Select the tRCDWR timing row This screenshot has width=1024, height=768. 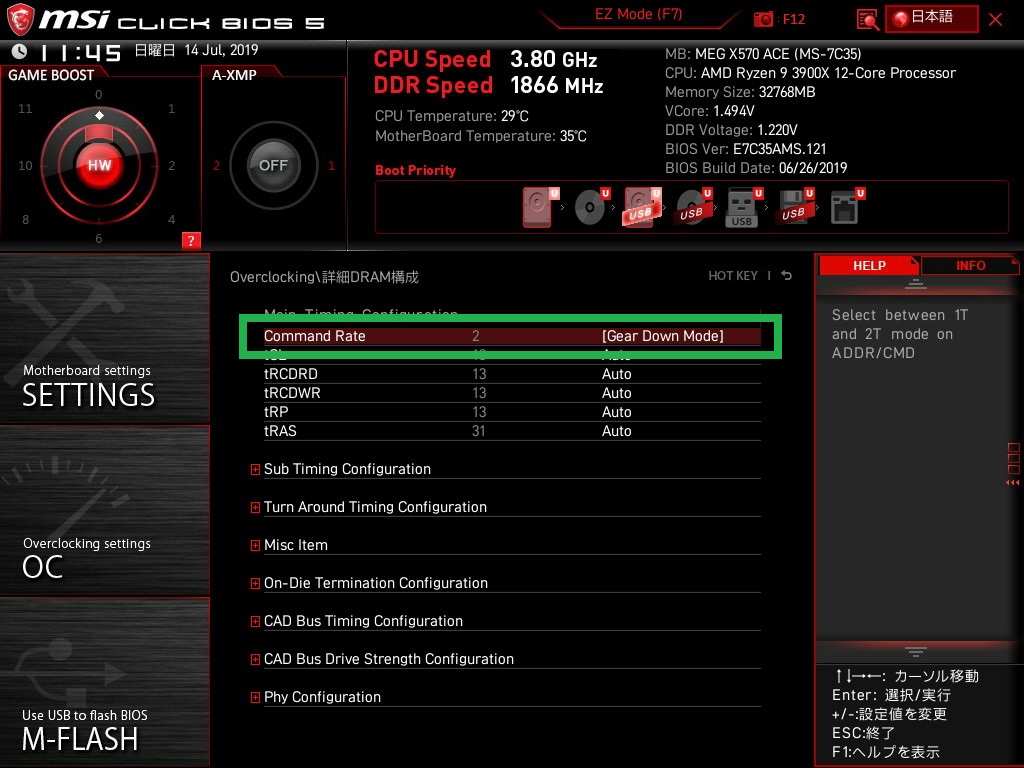(513, 392)
